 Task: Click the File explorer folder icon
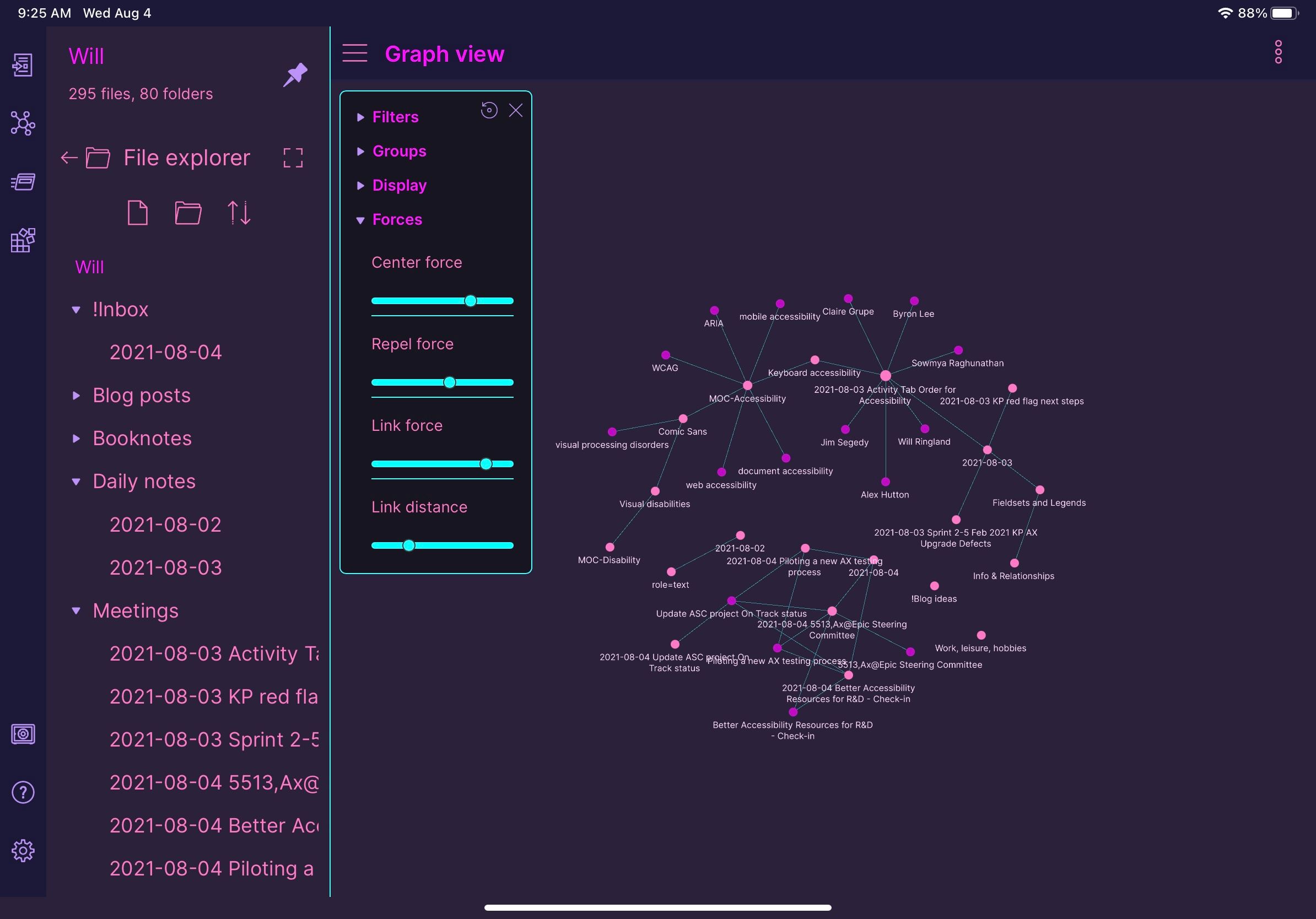(x=98, y=158)
